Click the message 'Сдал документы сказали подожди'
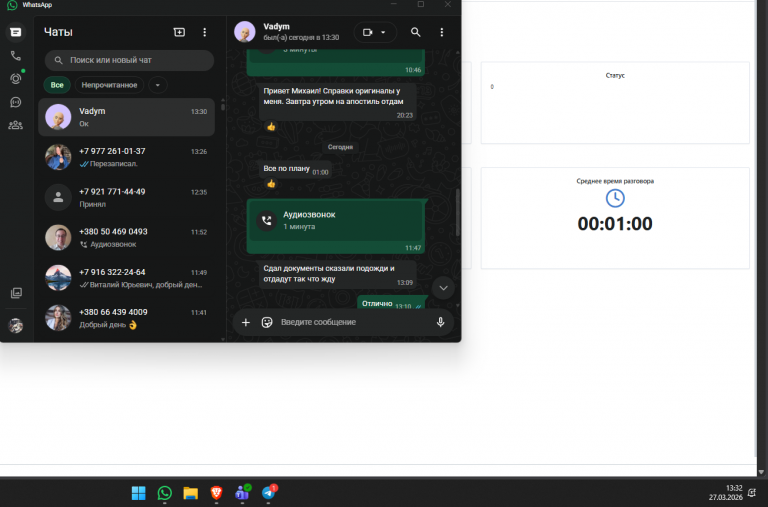Viewport: 768px width, 507px height. [x=337, y=274]
